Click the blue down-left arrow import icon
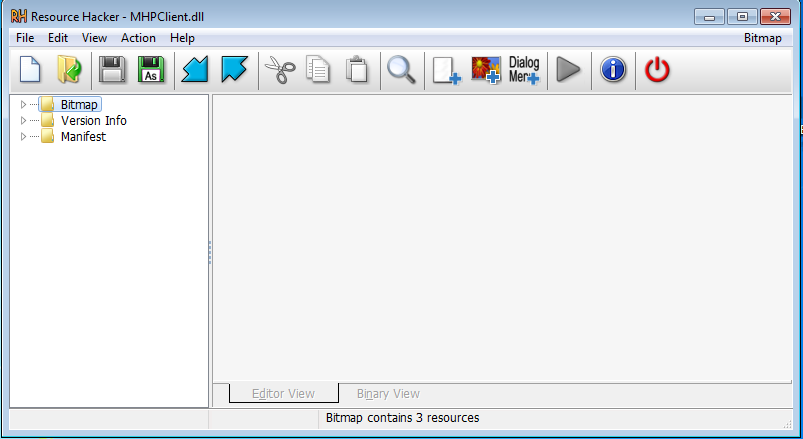 [x=195, y=70]
